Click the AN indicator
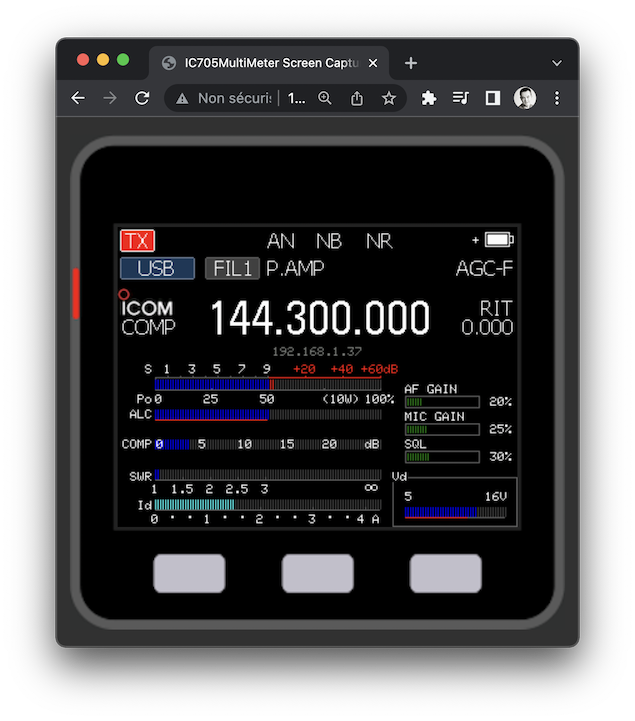Image resolution: width=635 pixels, height=721 pixels. click(x=280, y=241)
